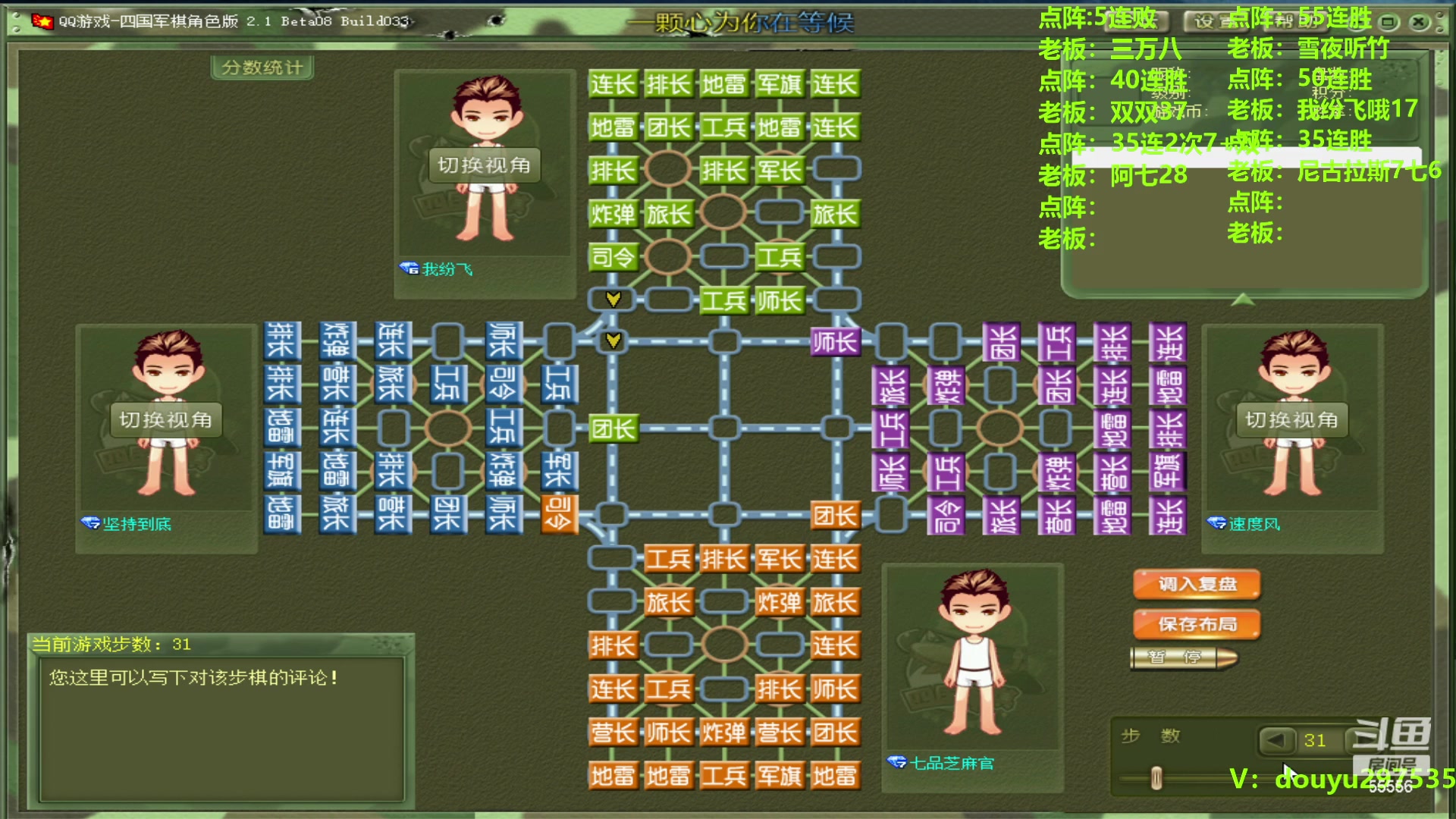Click the diamond icon beside 七品芝麻官
The height and width of the screenshot is (819, 1456).
896,762
